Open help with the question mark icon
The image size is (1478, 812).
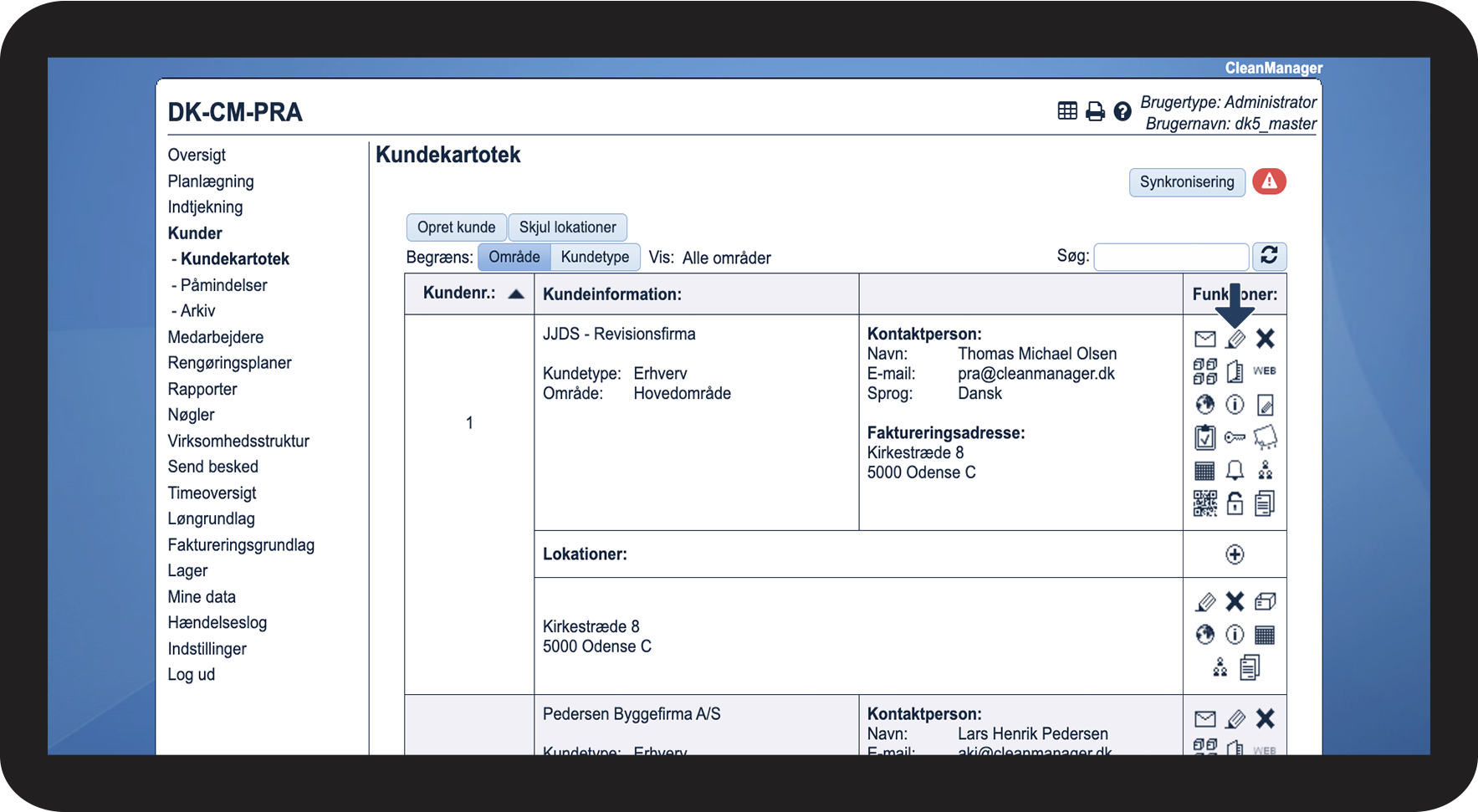click(x=1123, y=111)
